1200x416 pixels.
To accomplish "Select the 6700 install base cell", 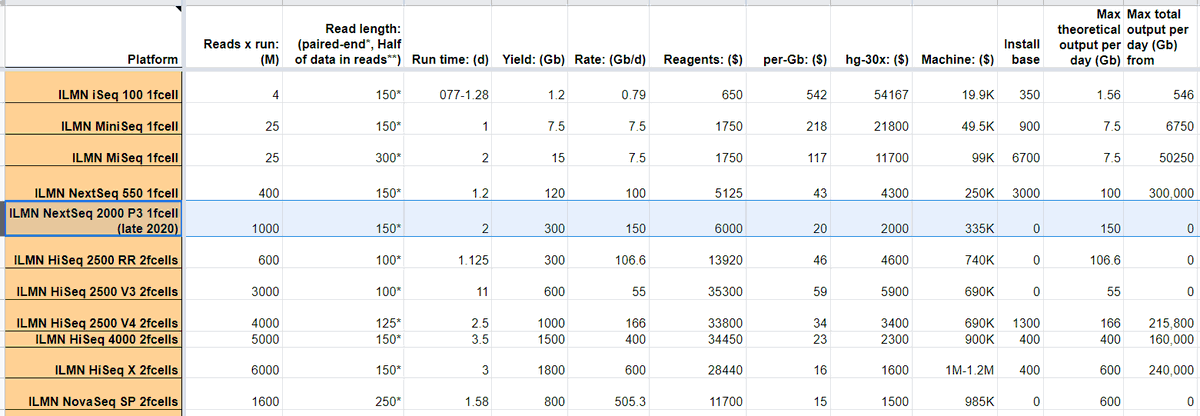I will coord(1022,152).
